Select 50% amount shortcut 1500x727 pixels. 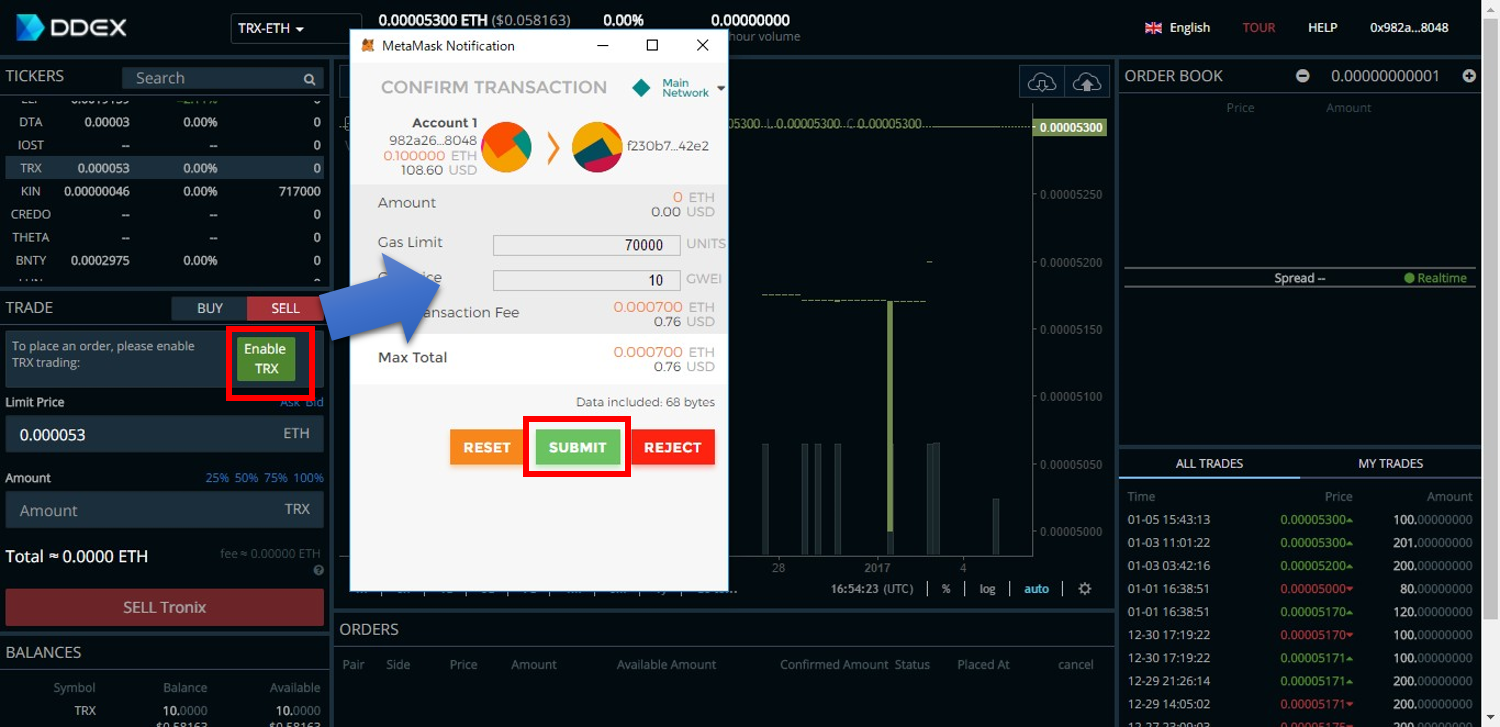point(246,478)
